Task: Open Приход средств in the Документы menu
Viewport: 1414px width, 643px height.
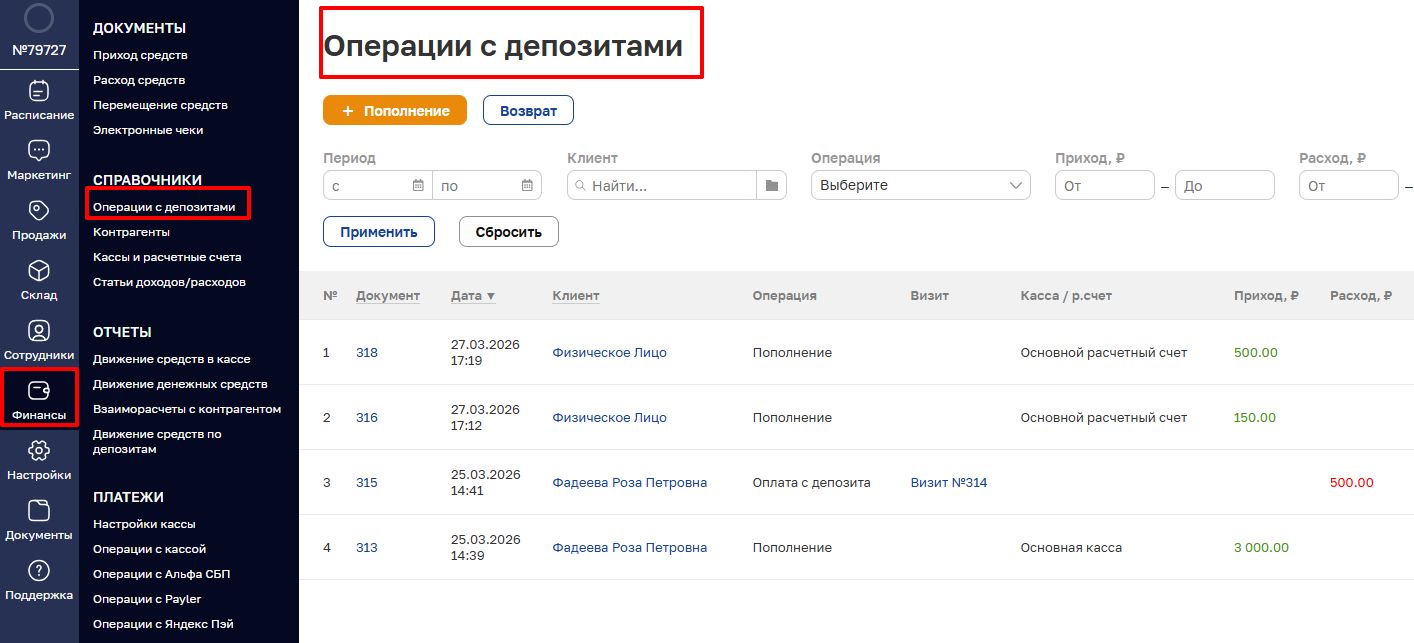Action: click(140, 55)
